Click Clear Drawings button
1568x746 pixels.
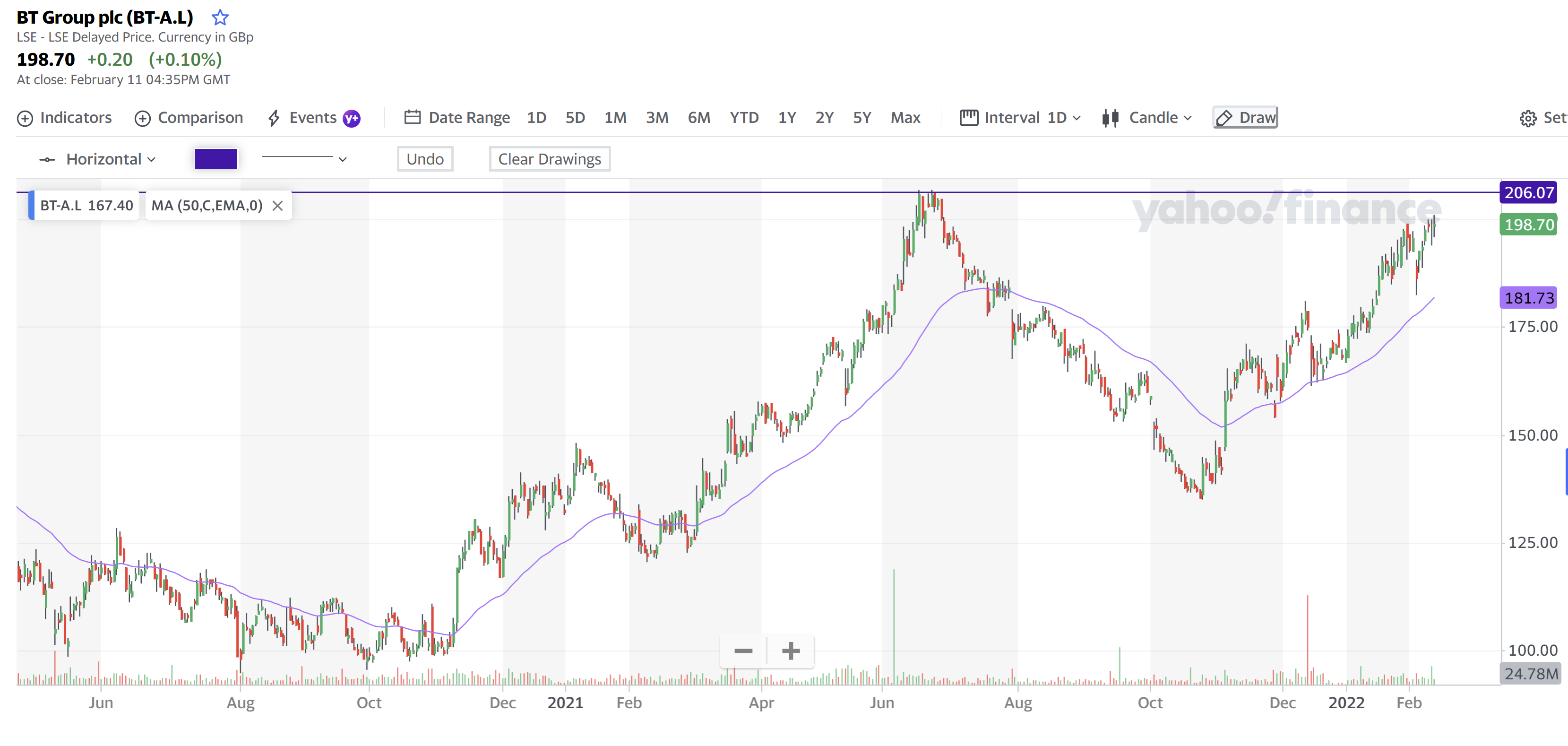[x=549, y=159]
